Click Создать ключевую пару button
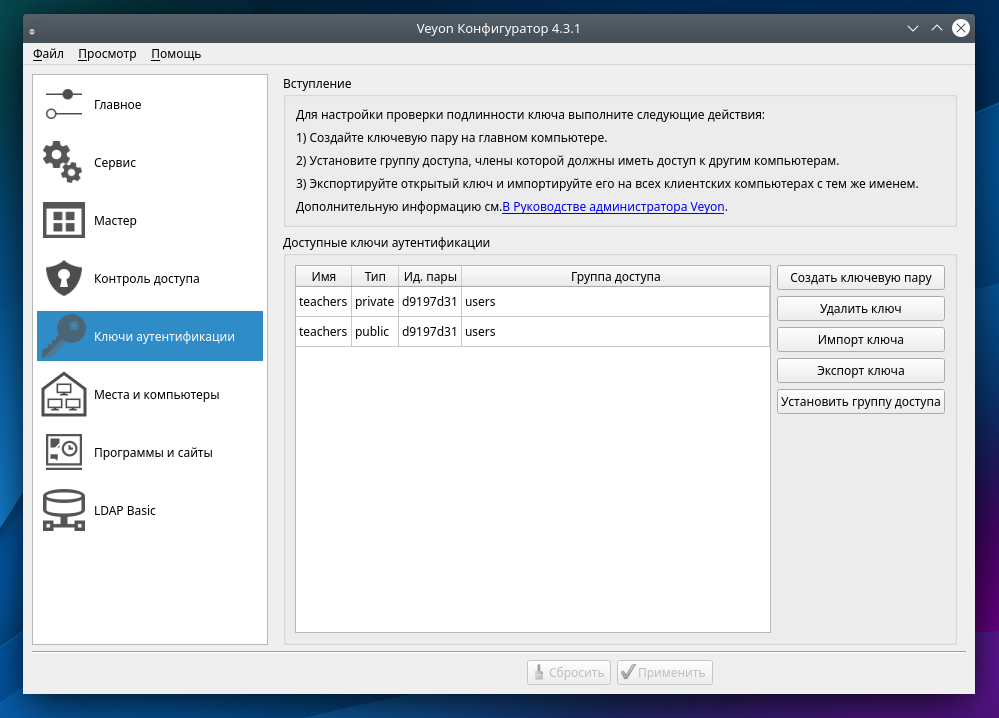Viewport: 999px width, 718px height. click(861, 278)
